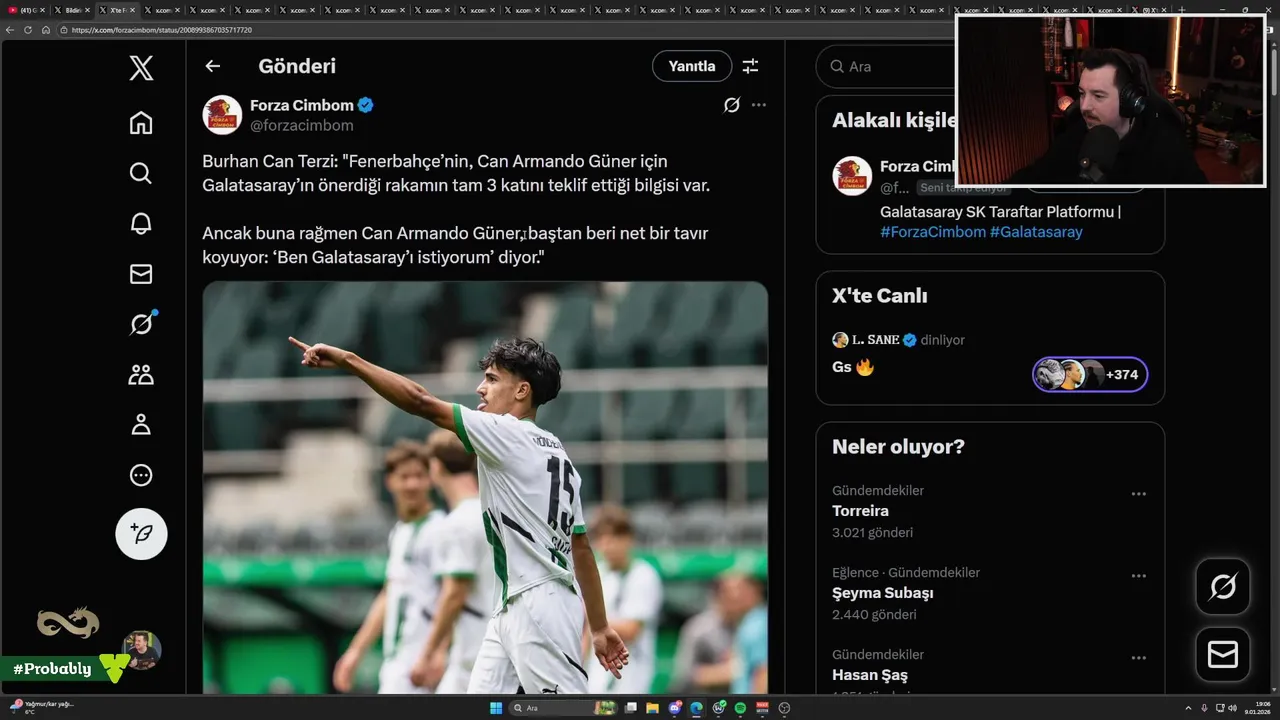This screenshot has width=1280, height=720.
Task: Click Forza Cimbom avatar in Alakalı kişiler
Action: [852, 176]
